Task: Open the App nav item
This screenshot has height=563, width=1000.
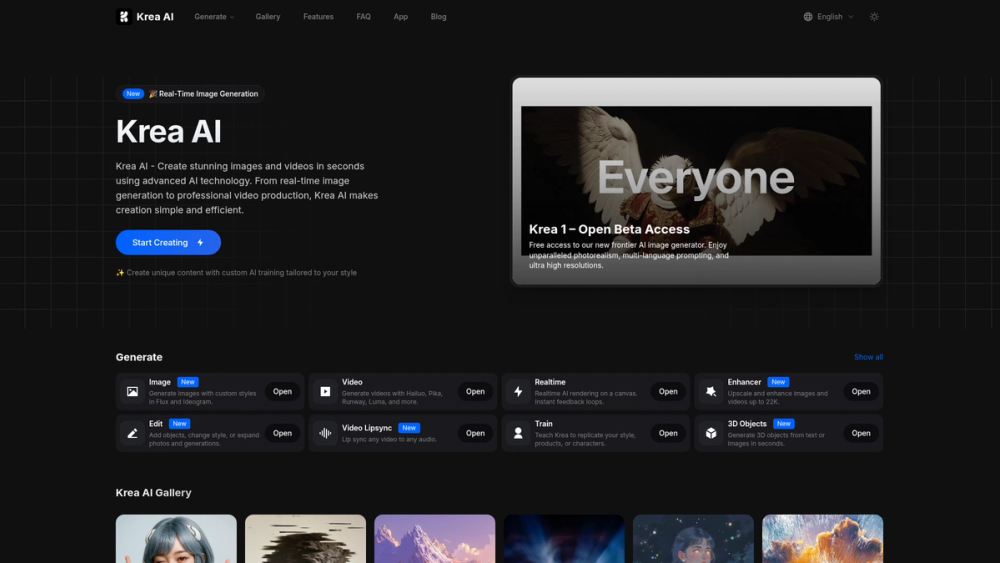Action: click(x=401, y=17)
